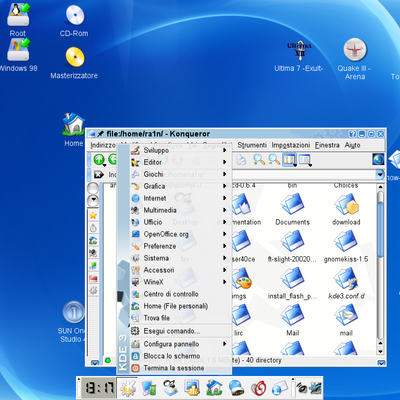Click the zoom out magnifier icon
The width and height of the screenshot is (400, 400).
(x=274, y=160)
